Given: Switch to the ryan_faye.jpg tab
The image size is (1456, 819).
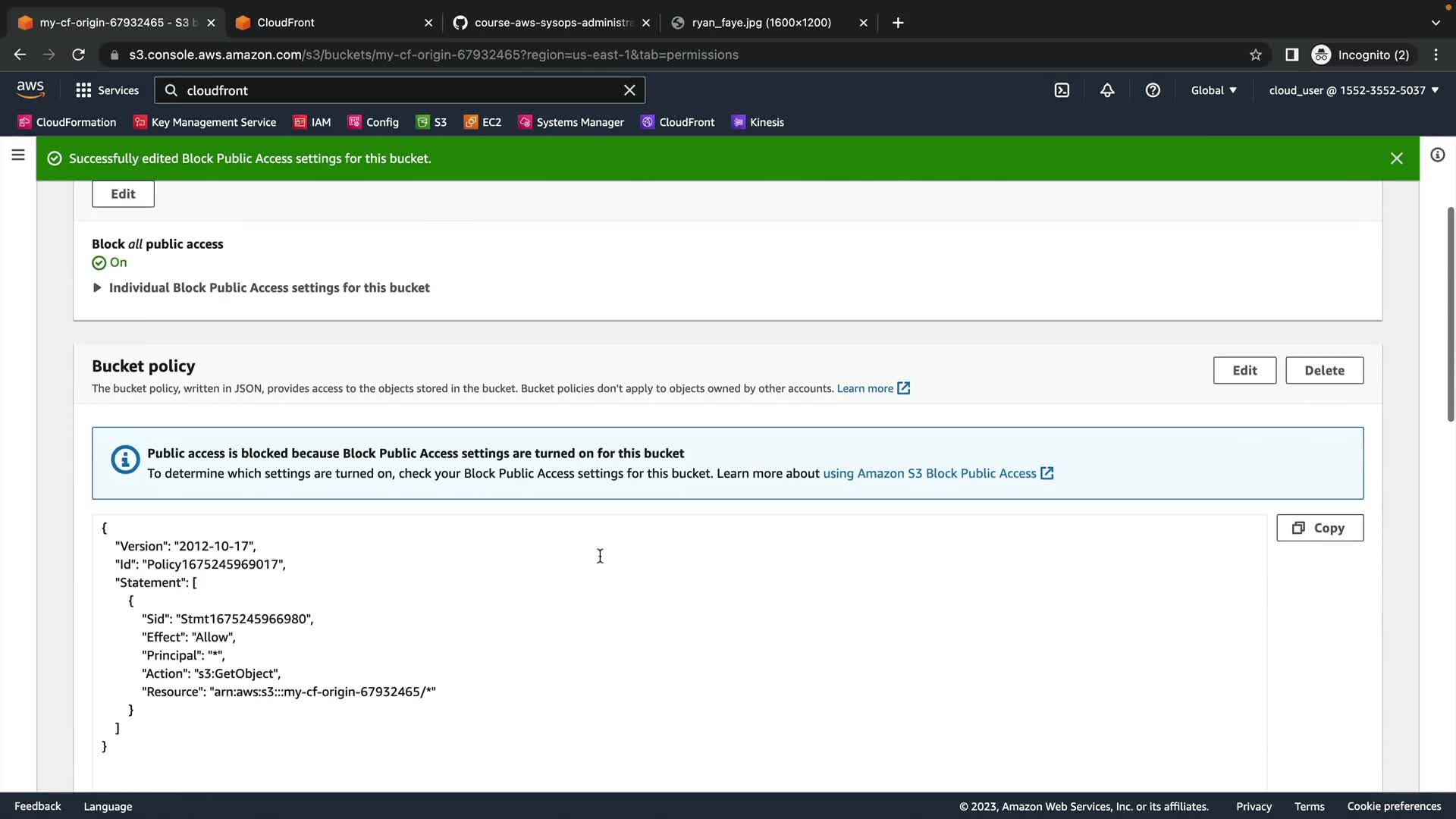Looking at the screenshot, I should (761, 23).
